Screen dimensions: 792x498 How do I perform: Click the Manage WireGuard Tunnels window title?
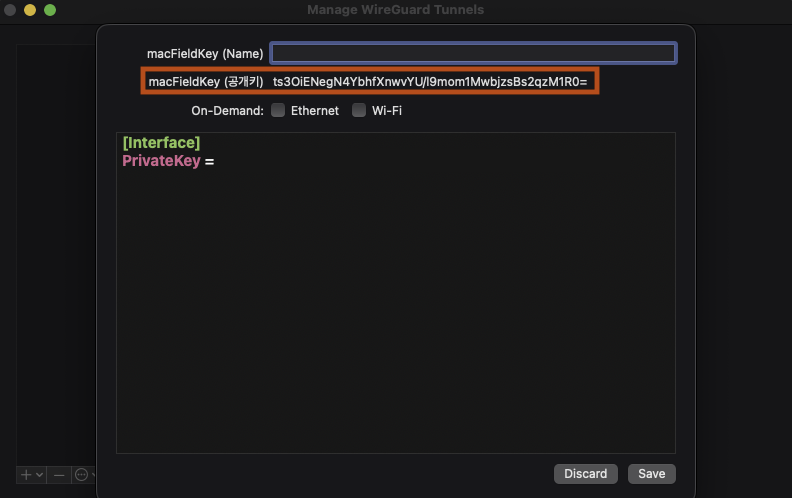395,10
